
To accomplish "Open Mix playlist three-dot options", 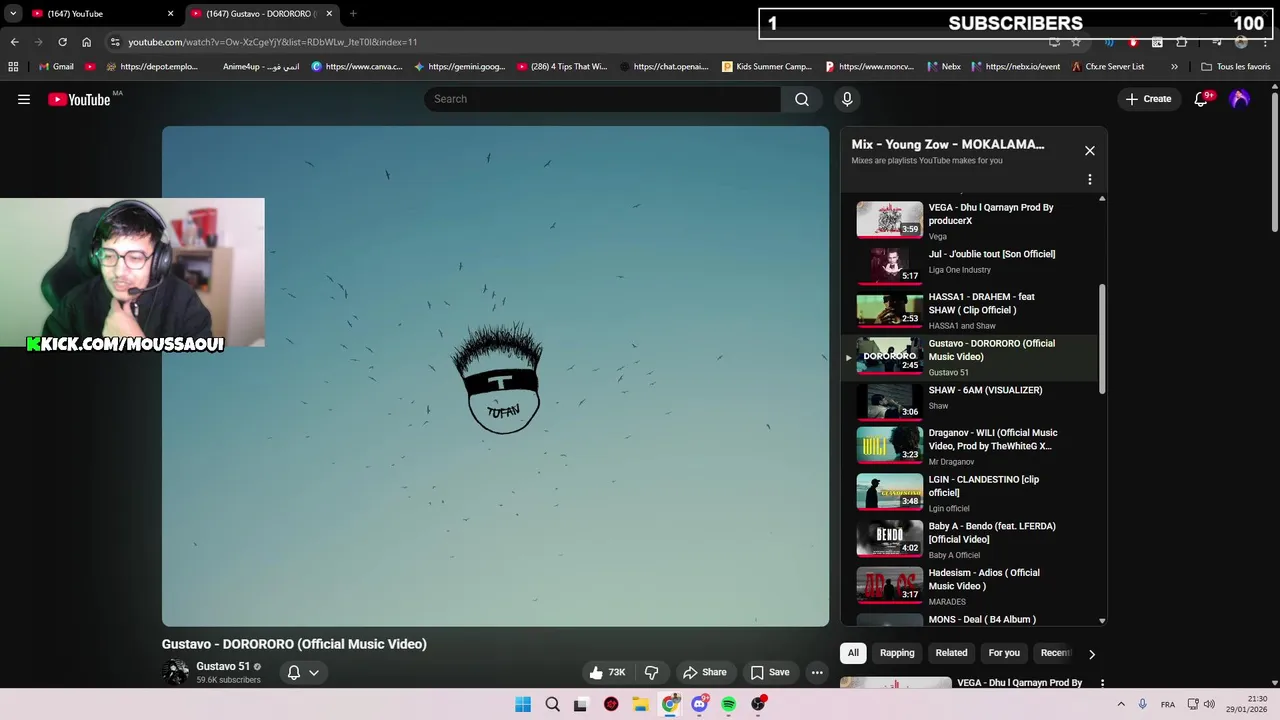I will pyautogui.click(x=1090, y=180).
